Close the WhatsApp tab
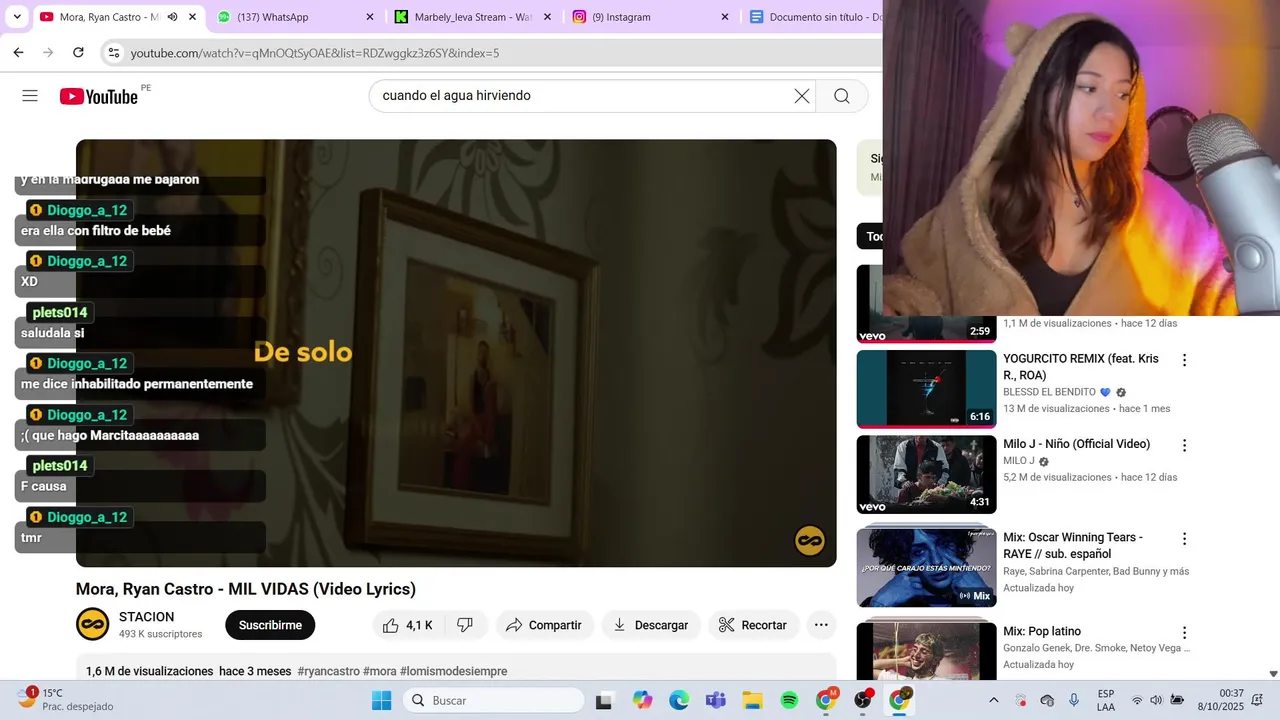The width and height of the screenshot is (1280, 720). point(370,17)
